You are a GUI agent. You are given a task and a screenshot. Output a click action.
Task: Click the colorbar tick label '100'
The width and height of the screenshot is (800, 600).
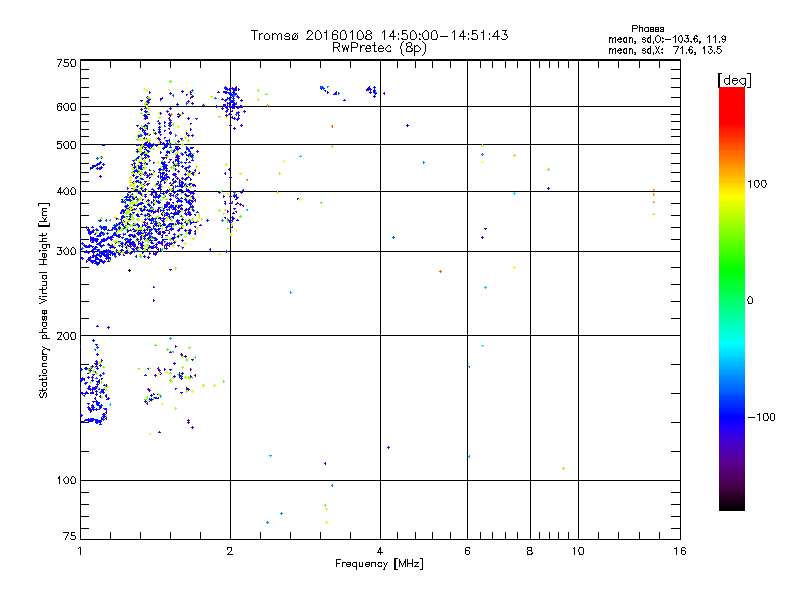[x=757, y=184]
